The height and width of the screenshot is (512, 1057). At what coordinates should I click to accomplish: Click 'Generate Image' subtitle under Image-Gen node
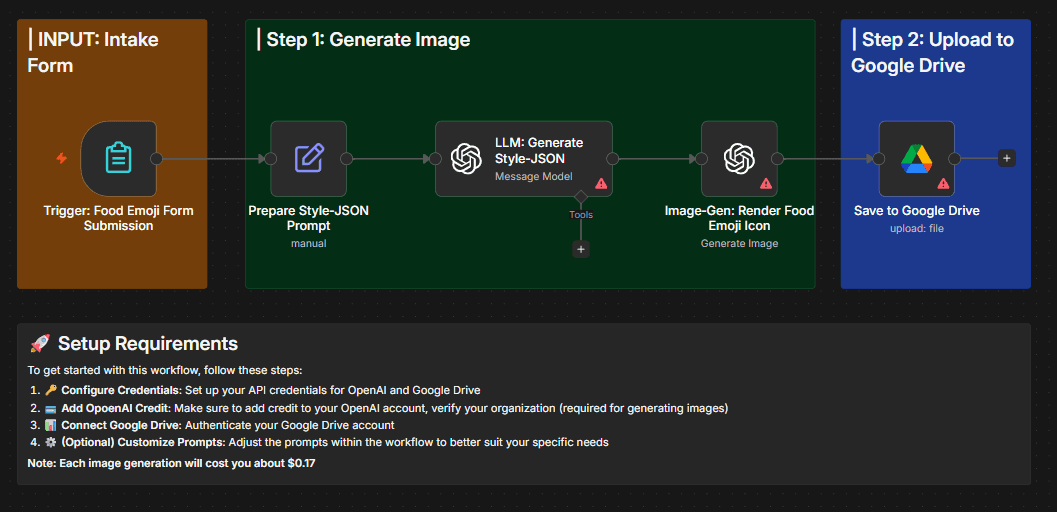pyautogui.click(x=739, y=243)
